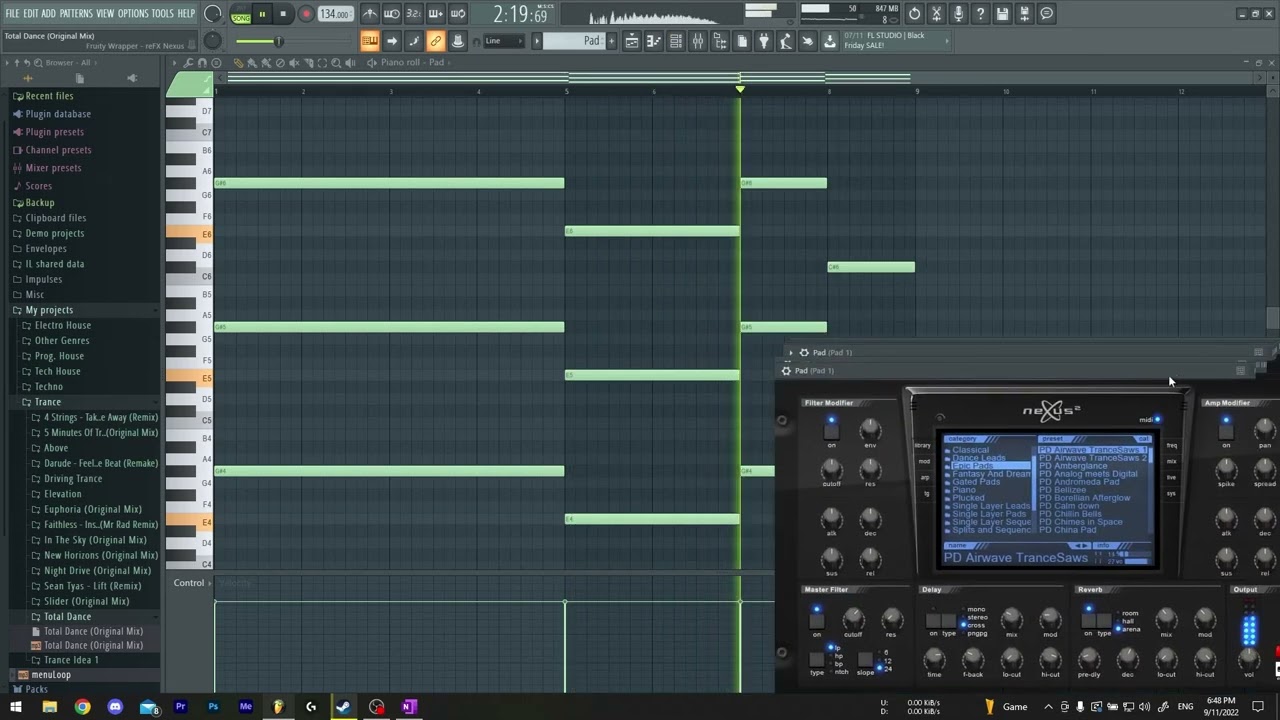Collapse the Trance folder
The image size is (1280, 720).
pos(47,402)
